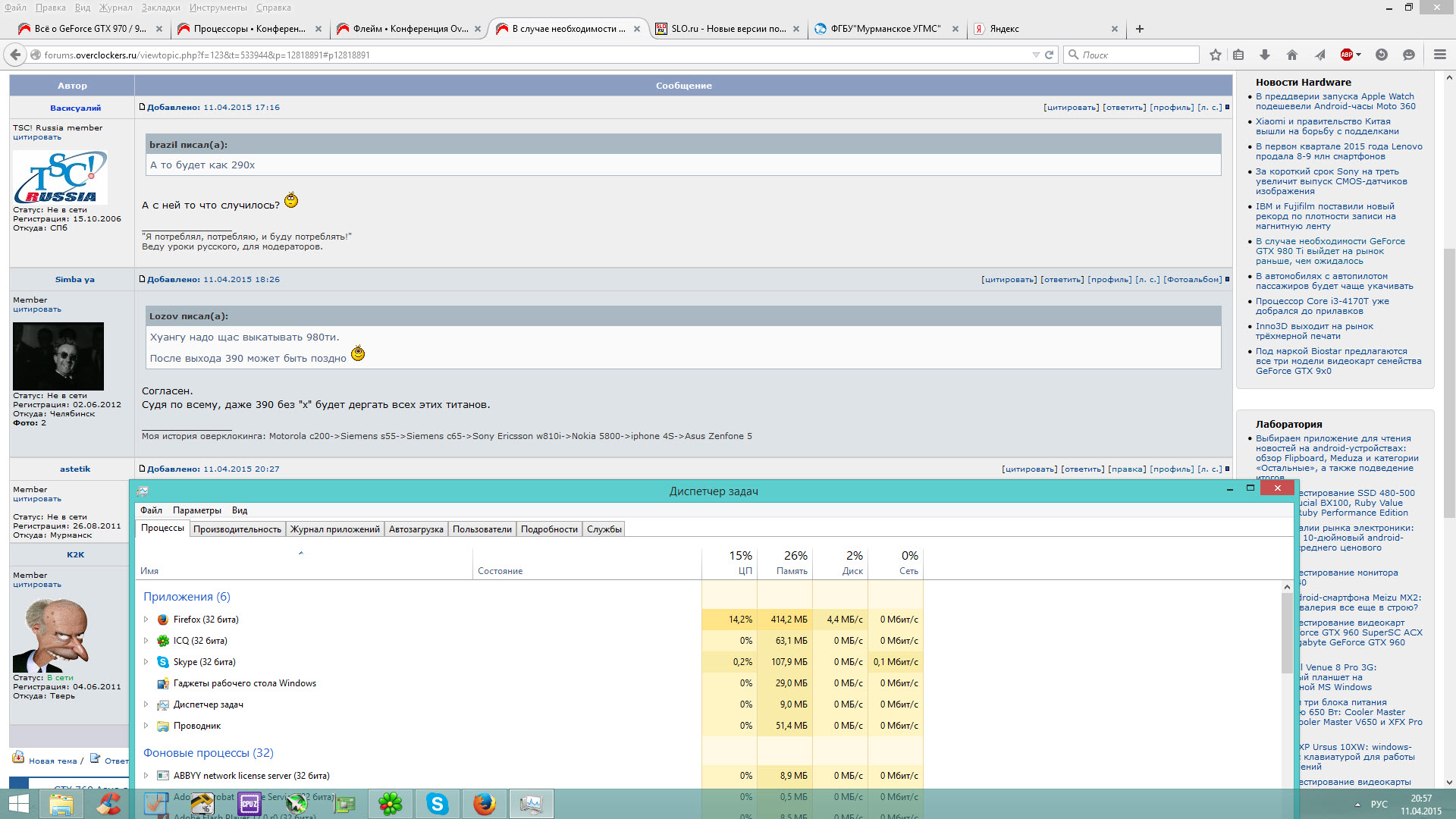Switch to the Производительность tab
The width and height of the screenshot is (1456, 819).
(237, 529)
